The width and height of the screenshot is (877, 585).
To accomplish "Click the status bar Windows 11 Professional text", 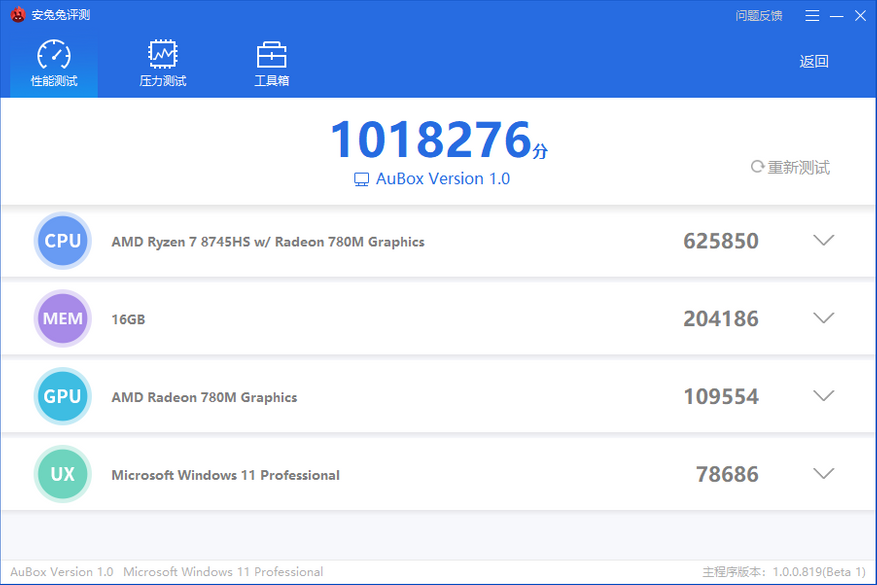I will tap(223, 572).
